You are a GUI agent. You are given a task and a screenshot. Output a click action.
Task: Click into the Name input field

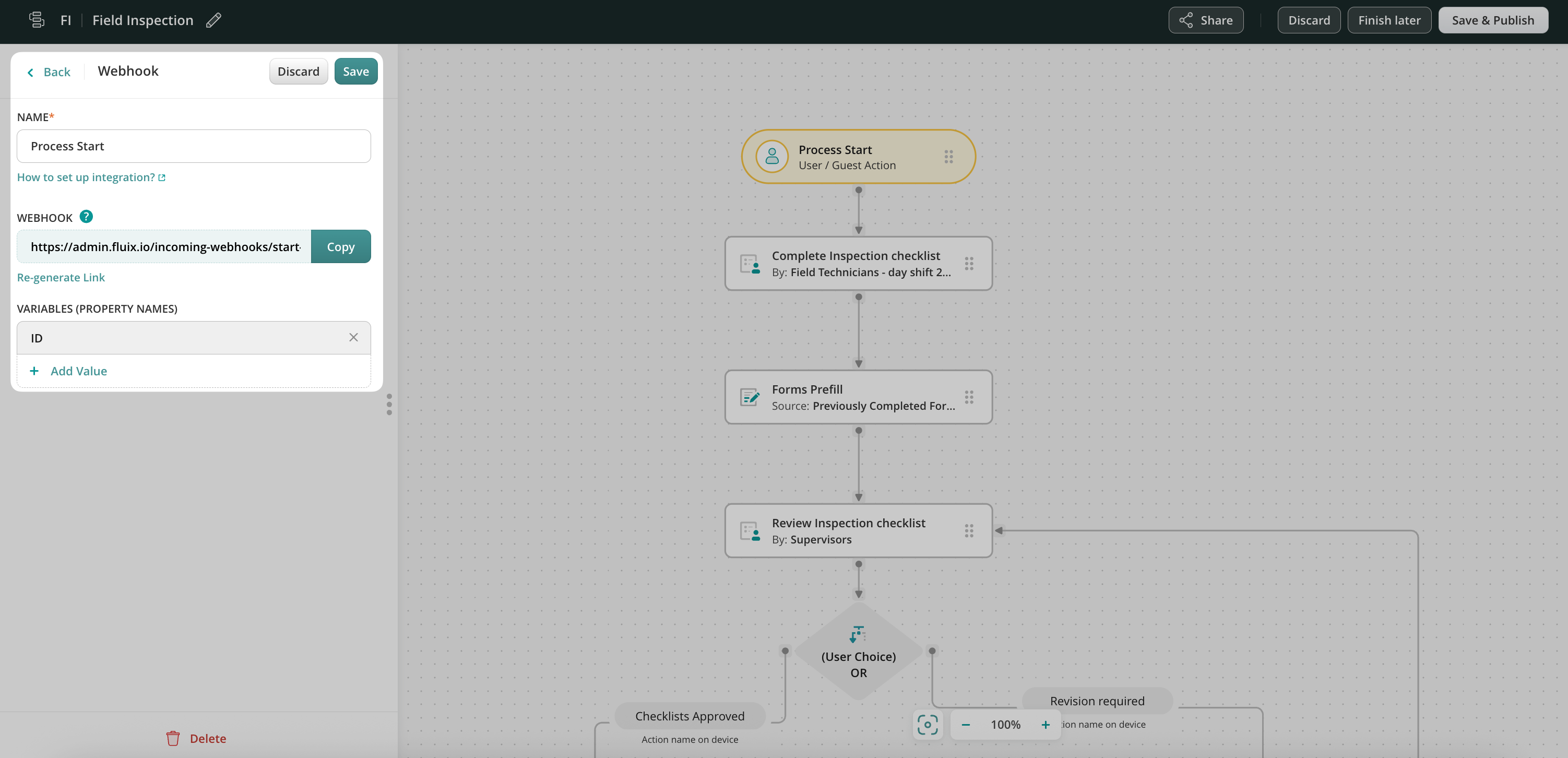pyautogui.click(x=194, y=146)
